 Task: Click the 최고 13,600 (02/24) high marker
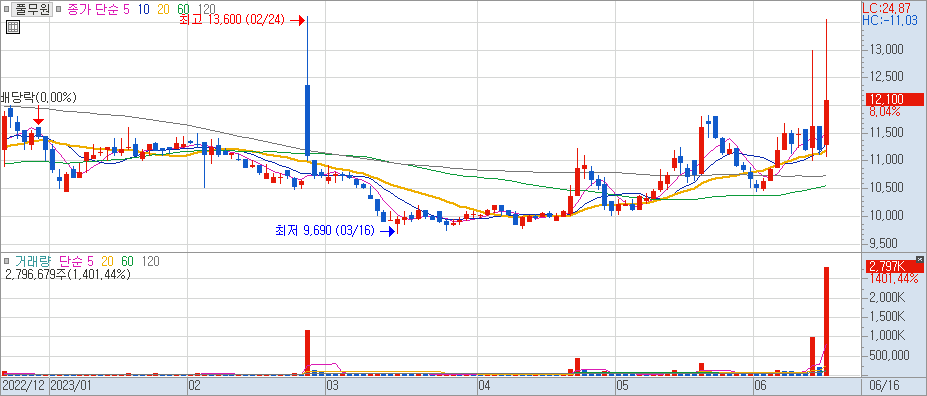(x=241, y=20)
